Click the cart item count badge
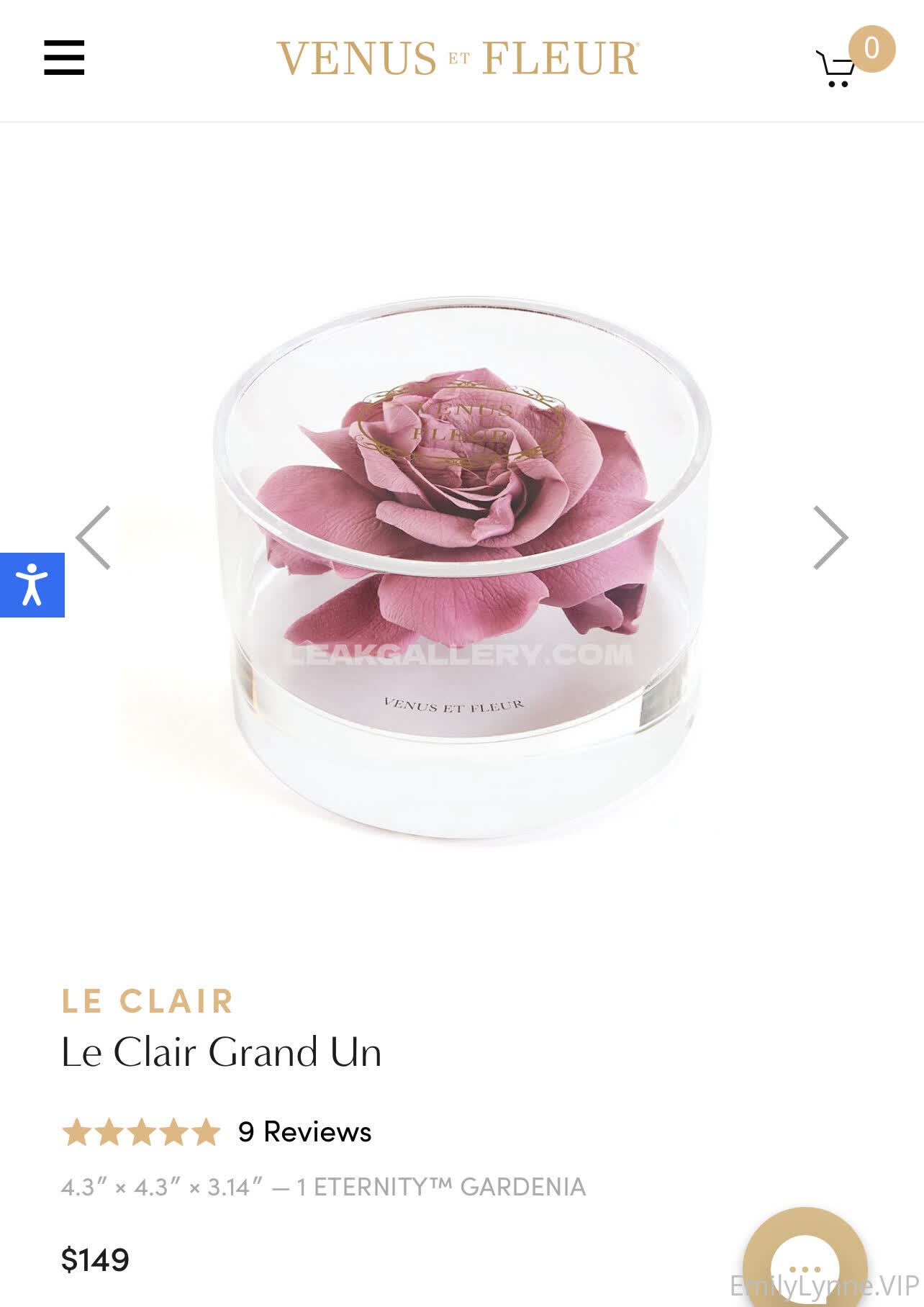This screenshot has width=924, height=1307. pos(871,49)
